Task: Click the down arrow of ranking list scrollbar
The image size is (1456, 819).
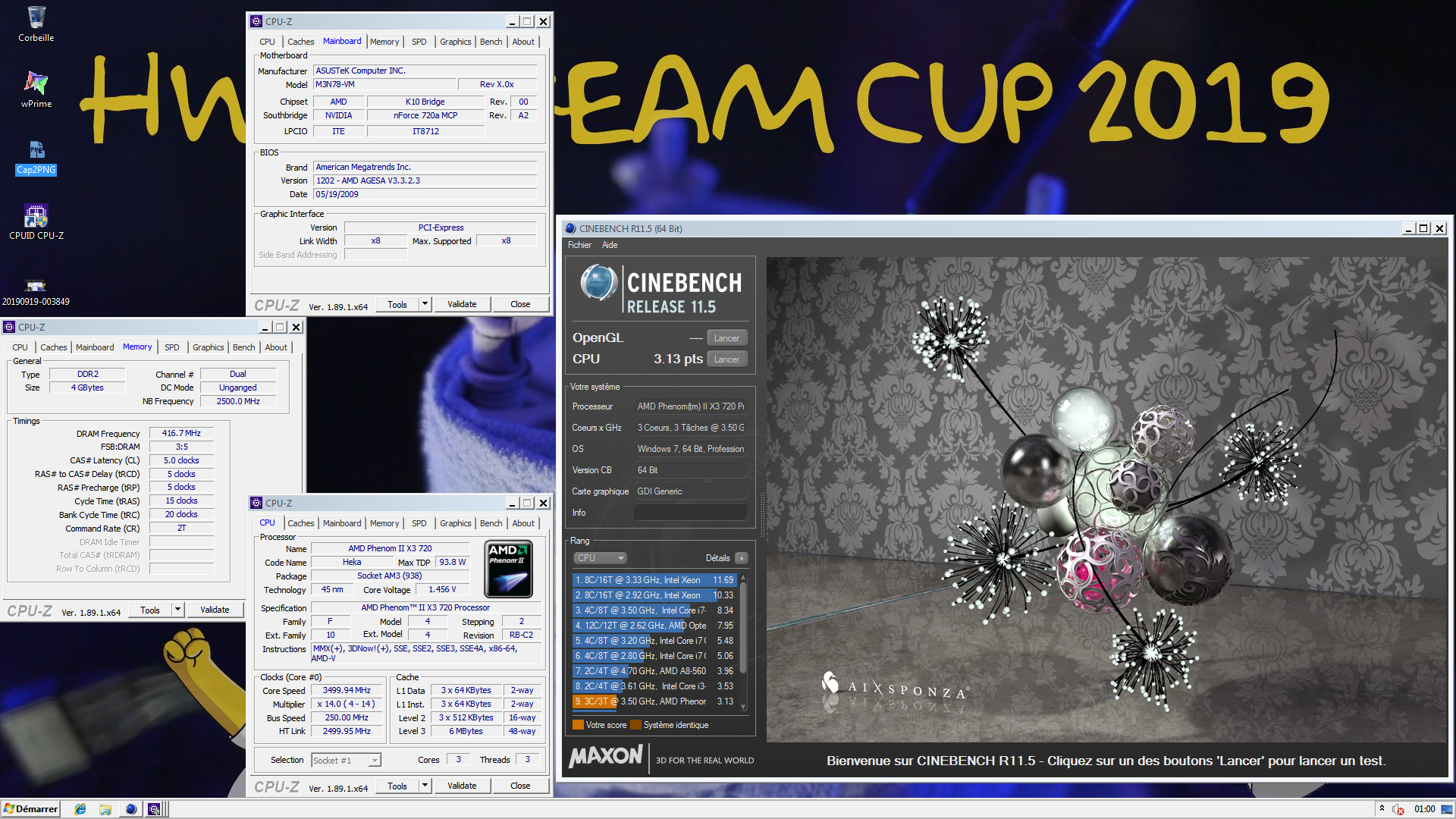Action: (743, 707)
